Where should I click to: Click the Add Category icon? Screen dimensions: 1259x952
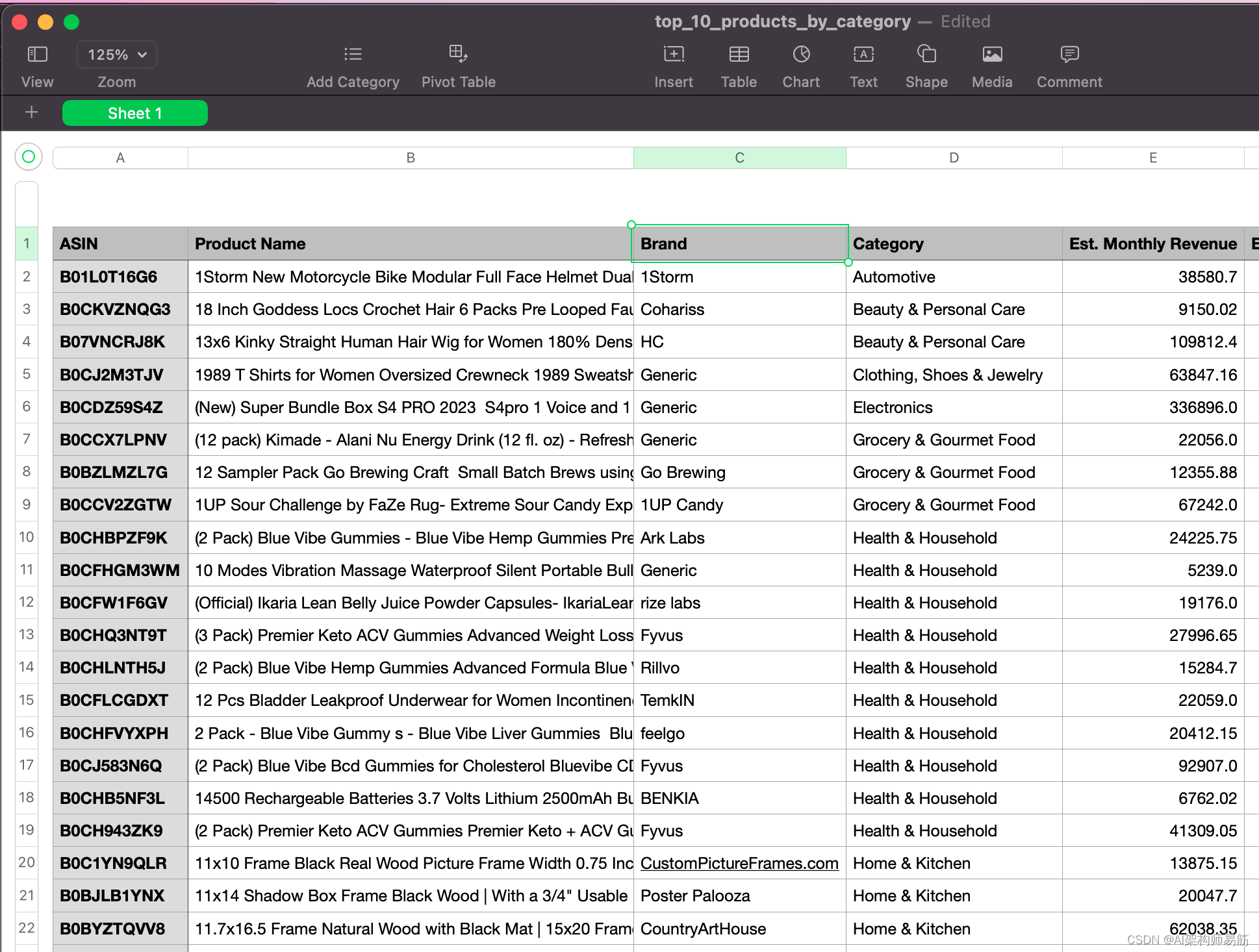353,54
